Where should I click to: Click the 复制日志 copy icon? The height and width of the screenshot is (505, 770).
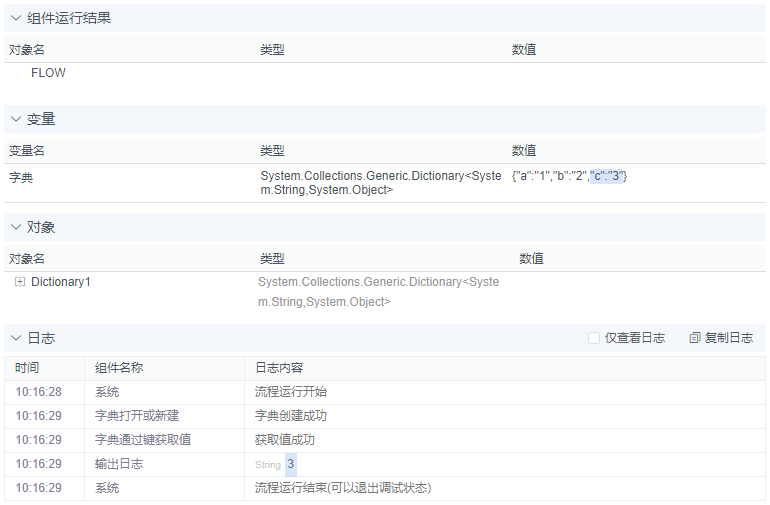click(694, 338)
